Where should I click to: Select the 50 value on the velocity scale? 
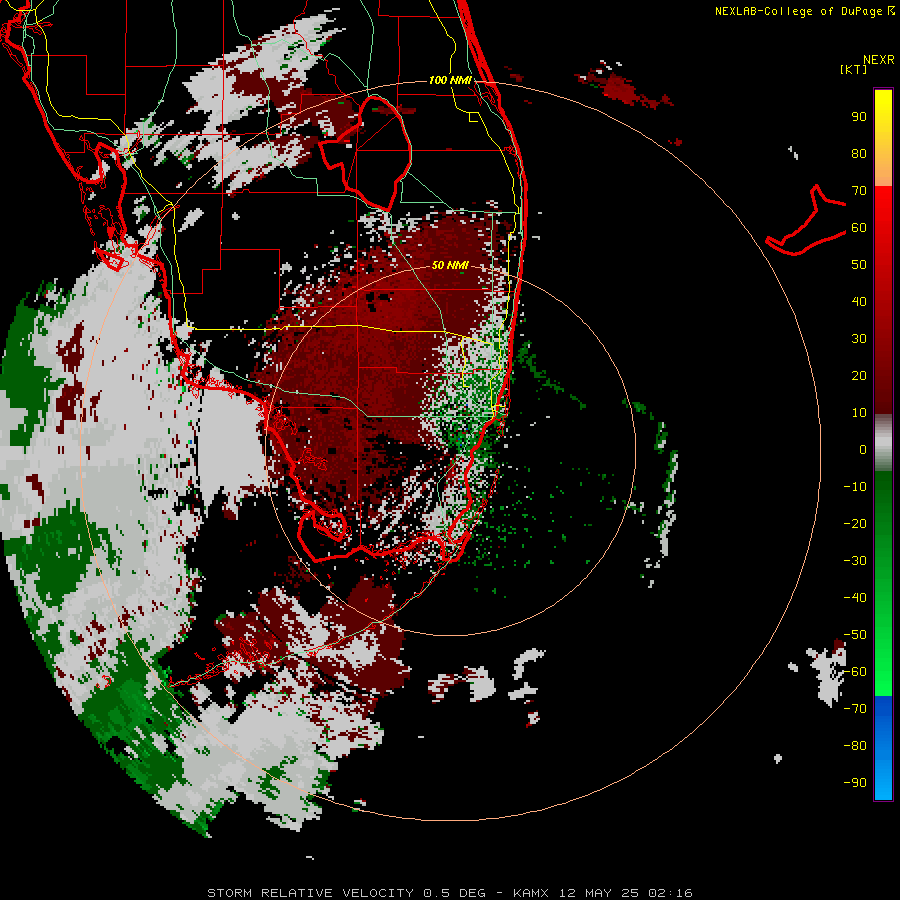859,265
